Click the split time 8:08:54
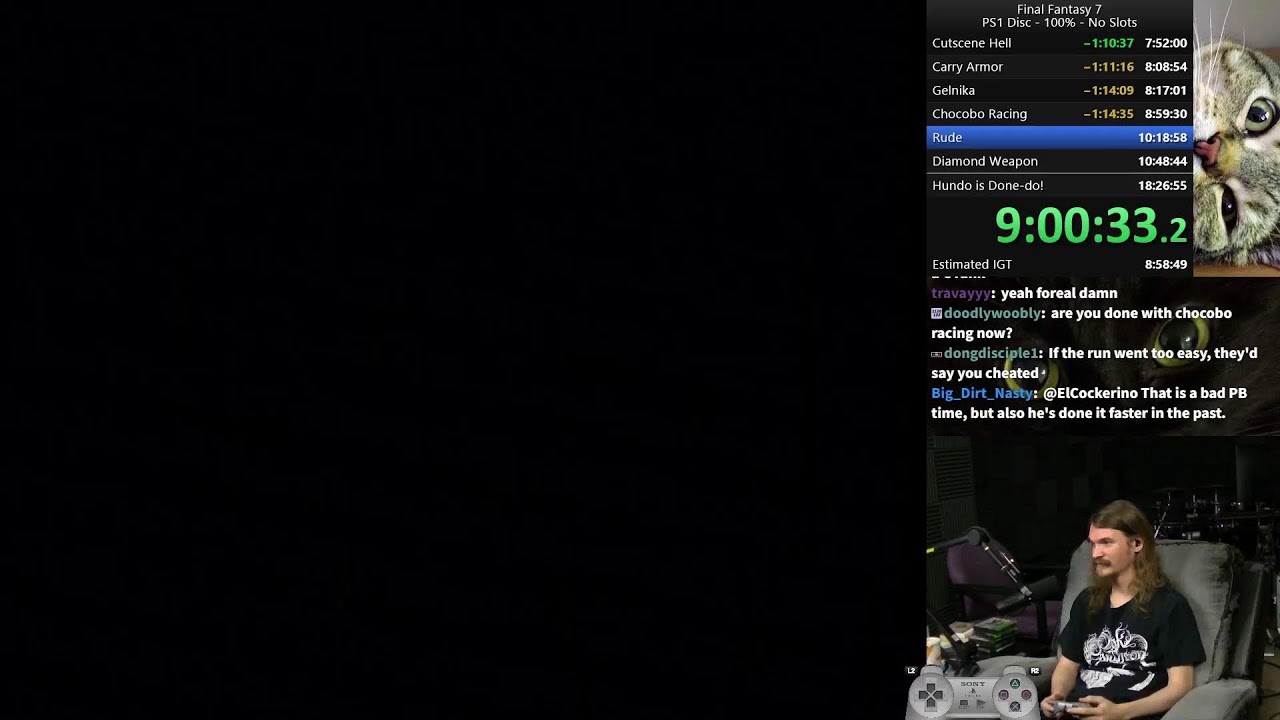This screenshot has width=1280, height=720. [1165, 67]
